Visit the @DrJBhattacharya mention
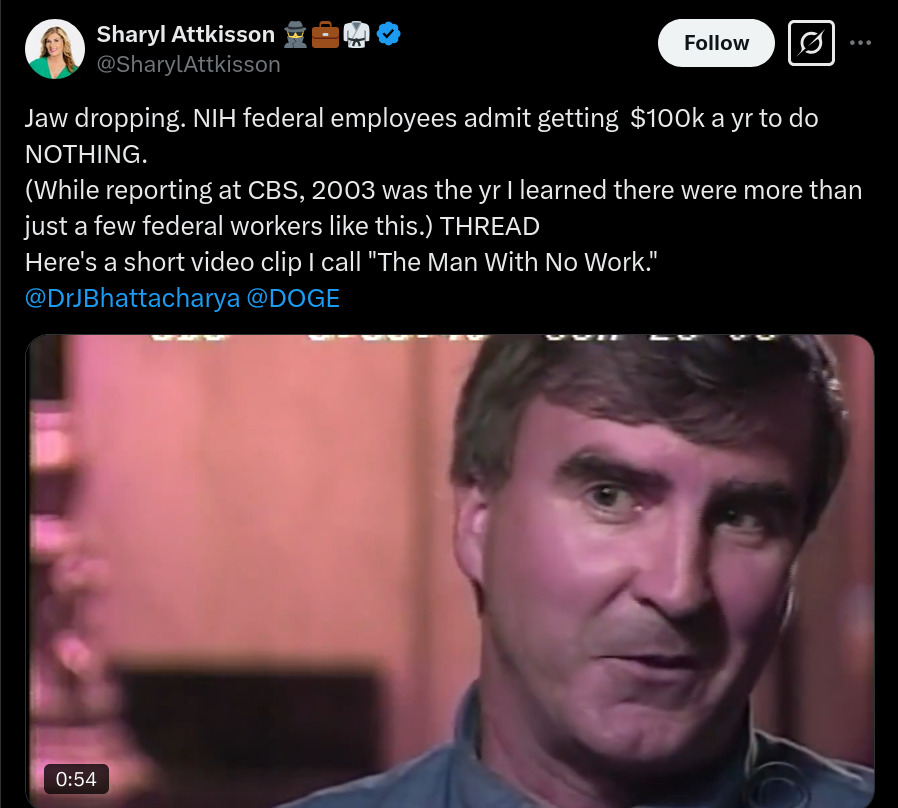This screenshot has width=898, height=808. click(132, 298)
